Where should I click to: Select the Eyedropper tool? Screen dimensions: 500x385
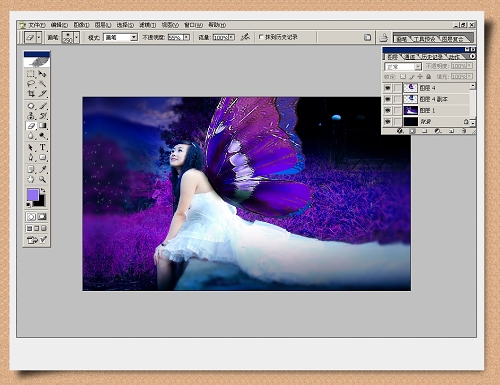click(x=42, y=169)
